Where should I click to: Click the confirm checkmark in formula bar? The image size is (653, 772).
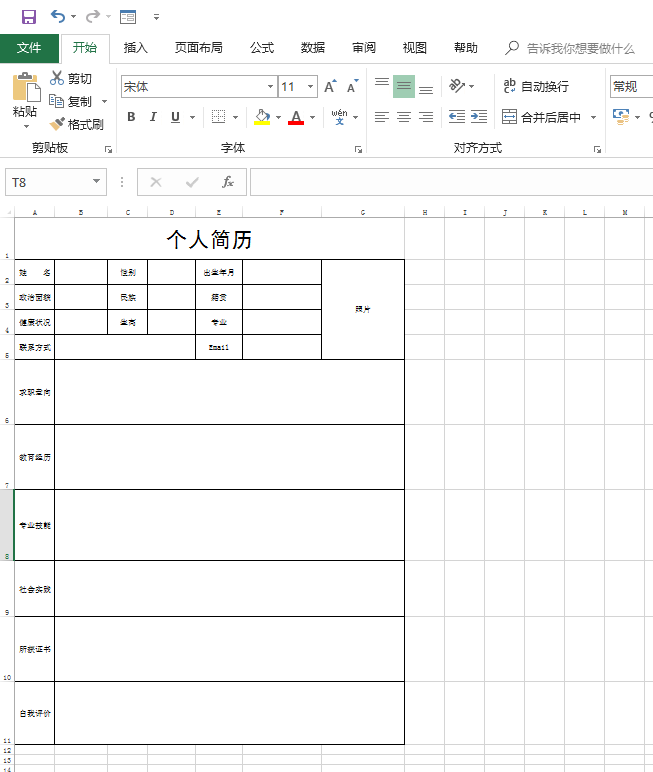click(192, 183)
